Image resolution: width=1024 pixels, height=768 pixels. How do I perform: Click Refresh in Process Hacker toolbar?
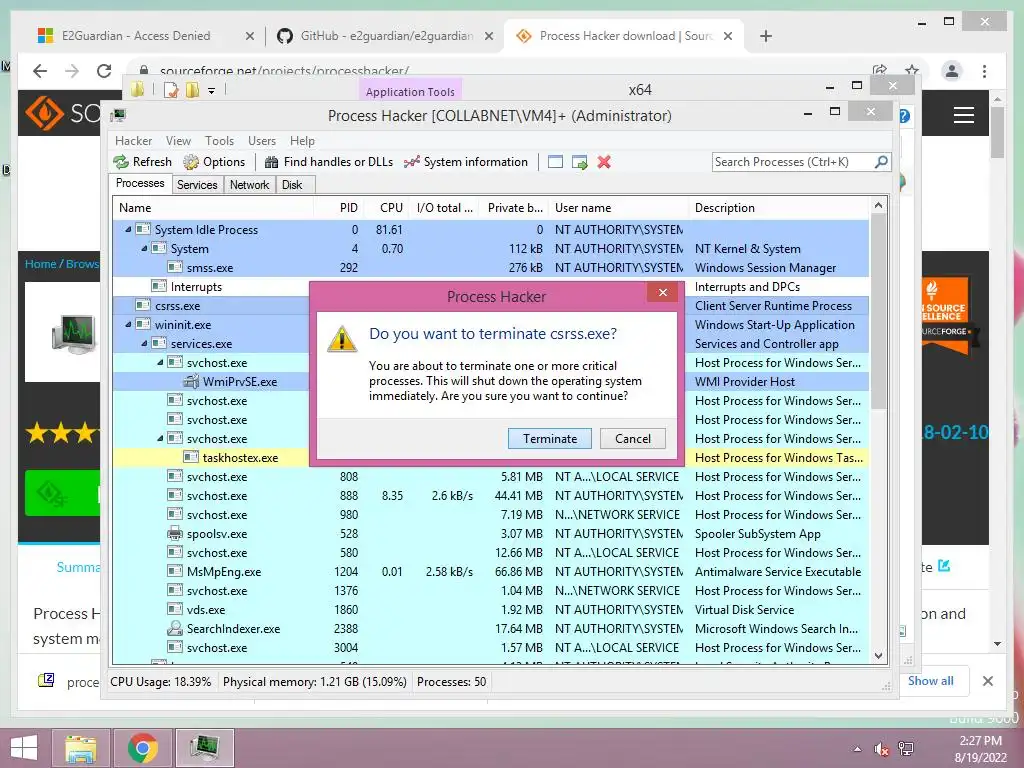tap(142, 162)
